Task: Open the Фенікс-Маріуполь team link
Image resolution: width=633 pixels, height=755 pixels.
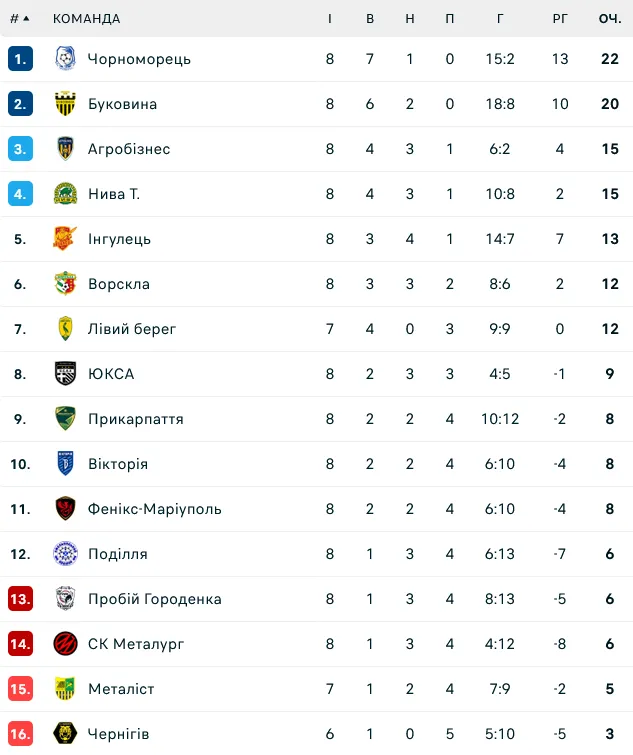Action: point(155,509)
